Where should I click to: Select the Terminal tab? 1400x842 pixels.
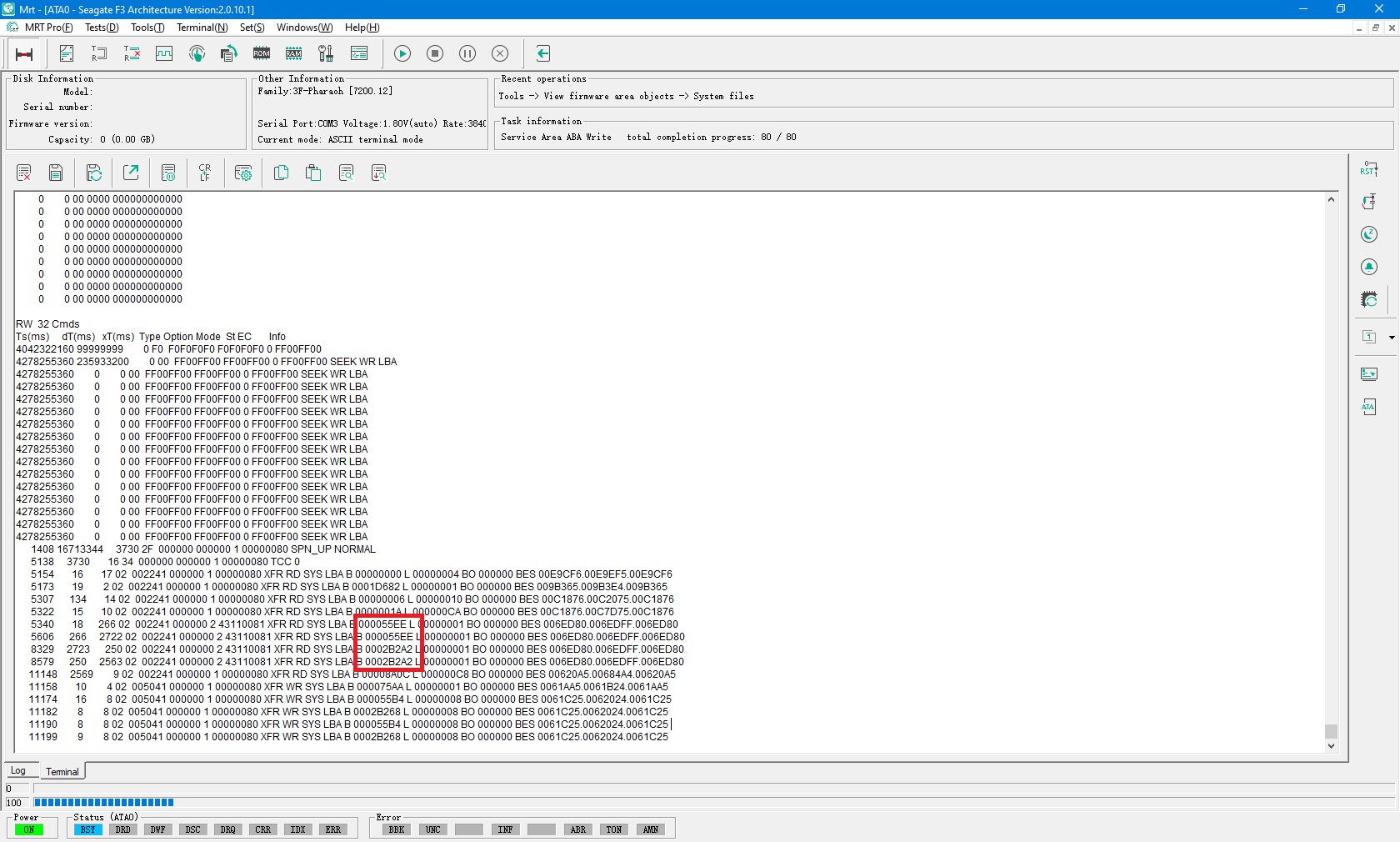coord(62,772)
